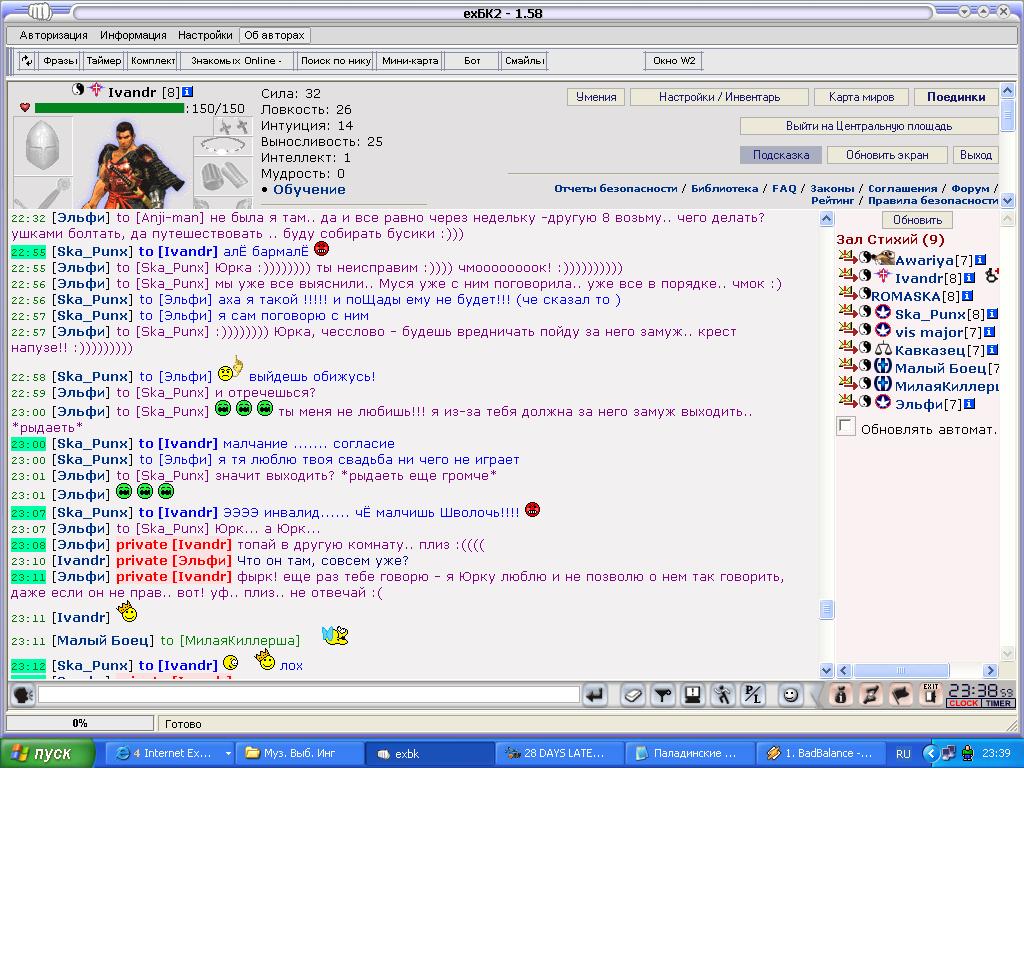Click the Комплект toolbar button
The image size is (1024, 972).
(x=153, y=61)
